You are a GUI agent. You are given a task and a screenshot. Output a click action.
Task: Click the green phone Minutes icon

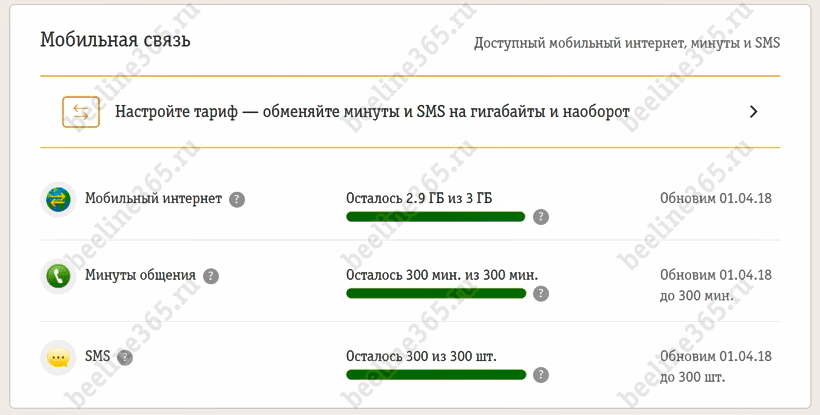(x=58, y=275)
